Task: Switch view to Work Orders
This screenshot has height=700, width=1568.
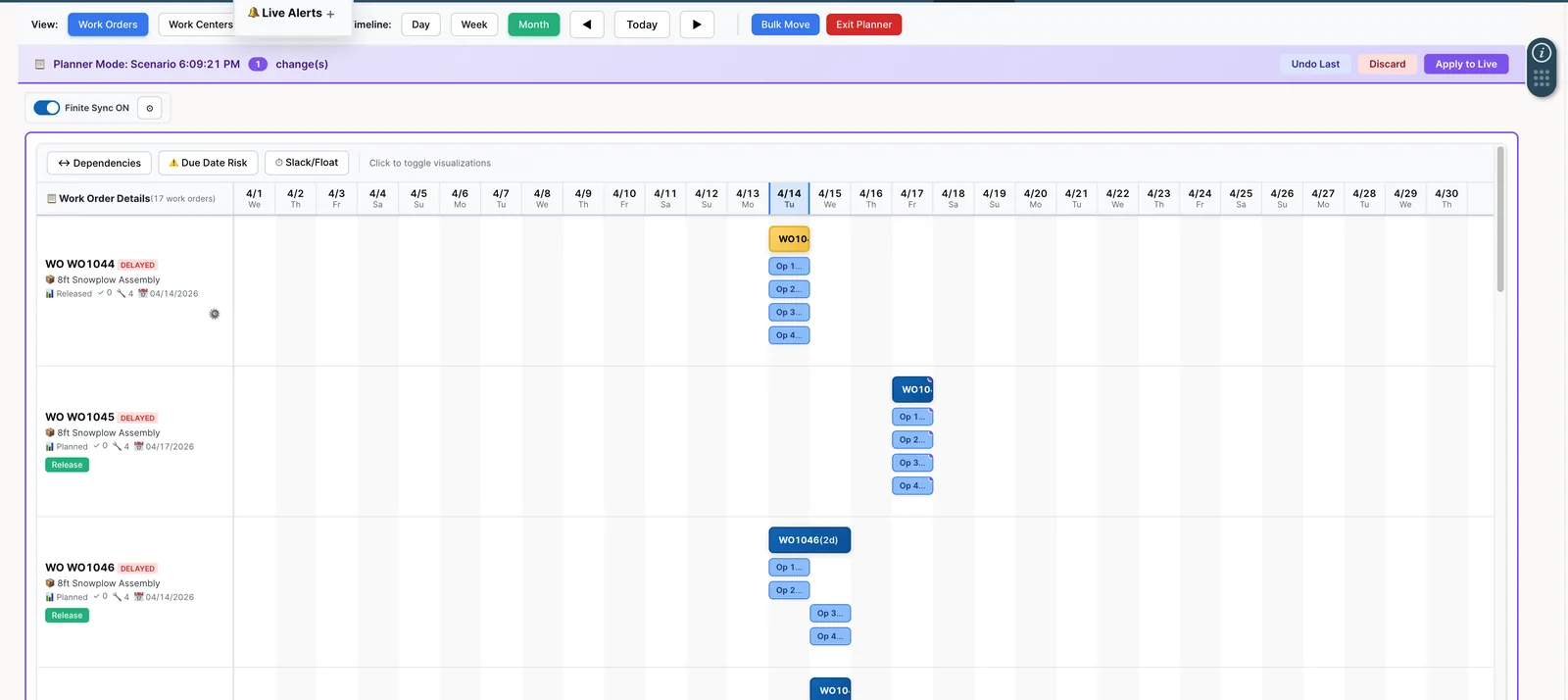Action: coord(108,25)
